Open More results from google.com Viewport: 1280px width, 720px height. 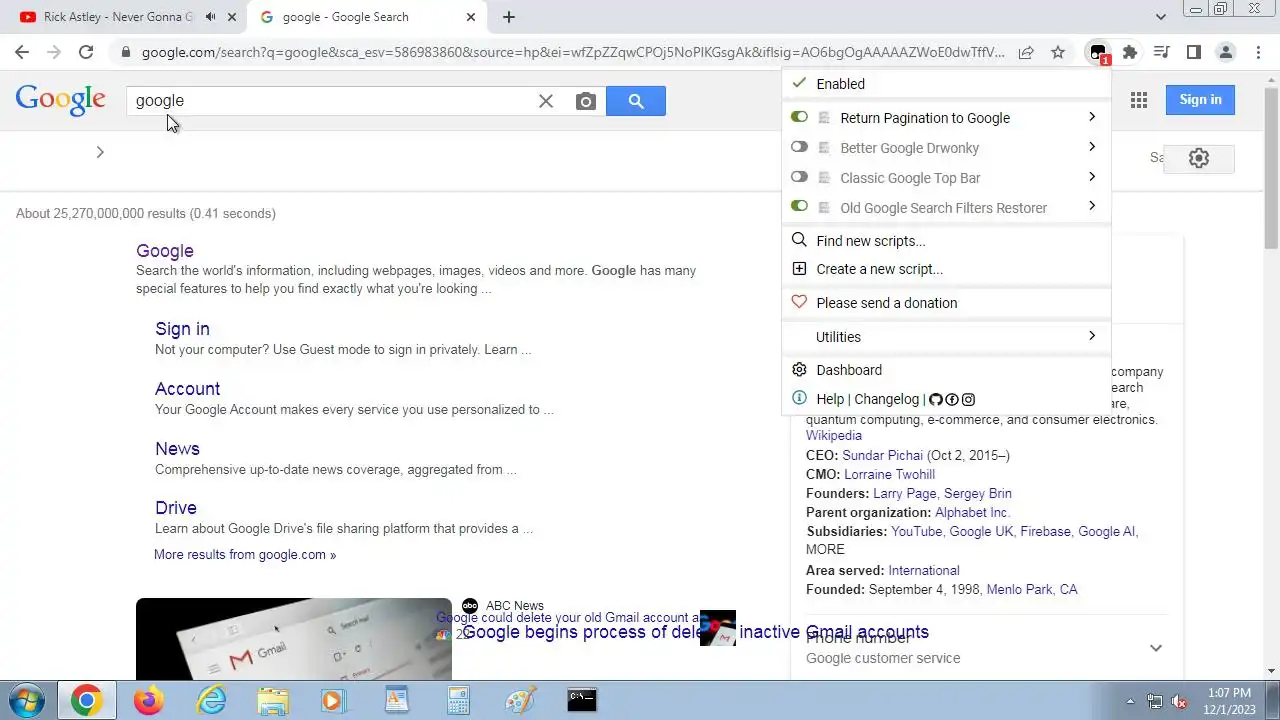click(245, 554)
